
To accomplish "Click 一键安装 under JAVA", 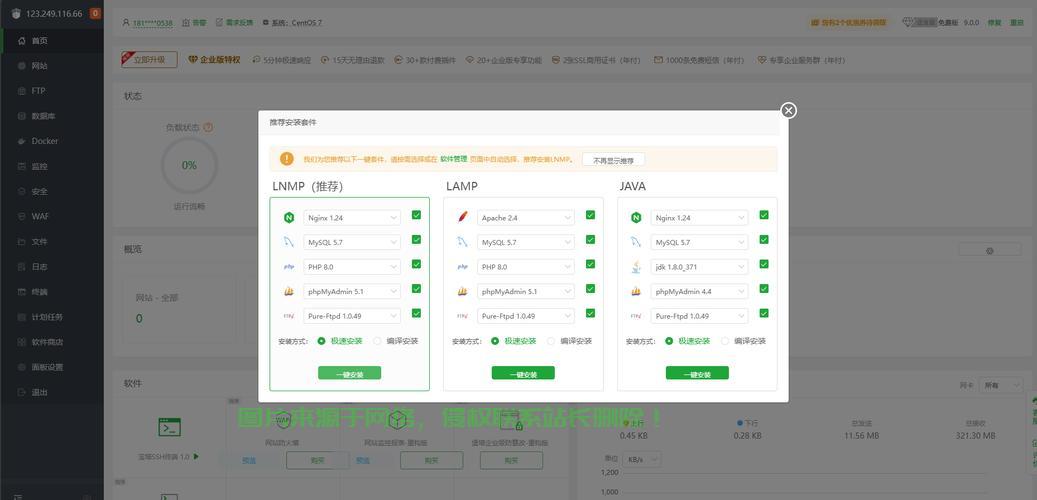I will [697, 373].
